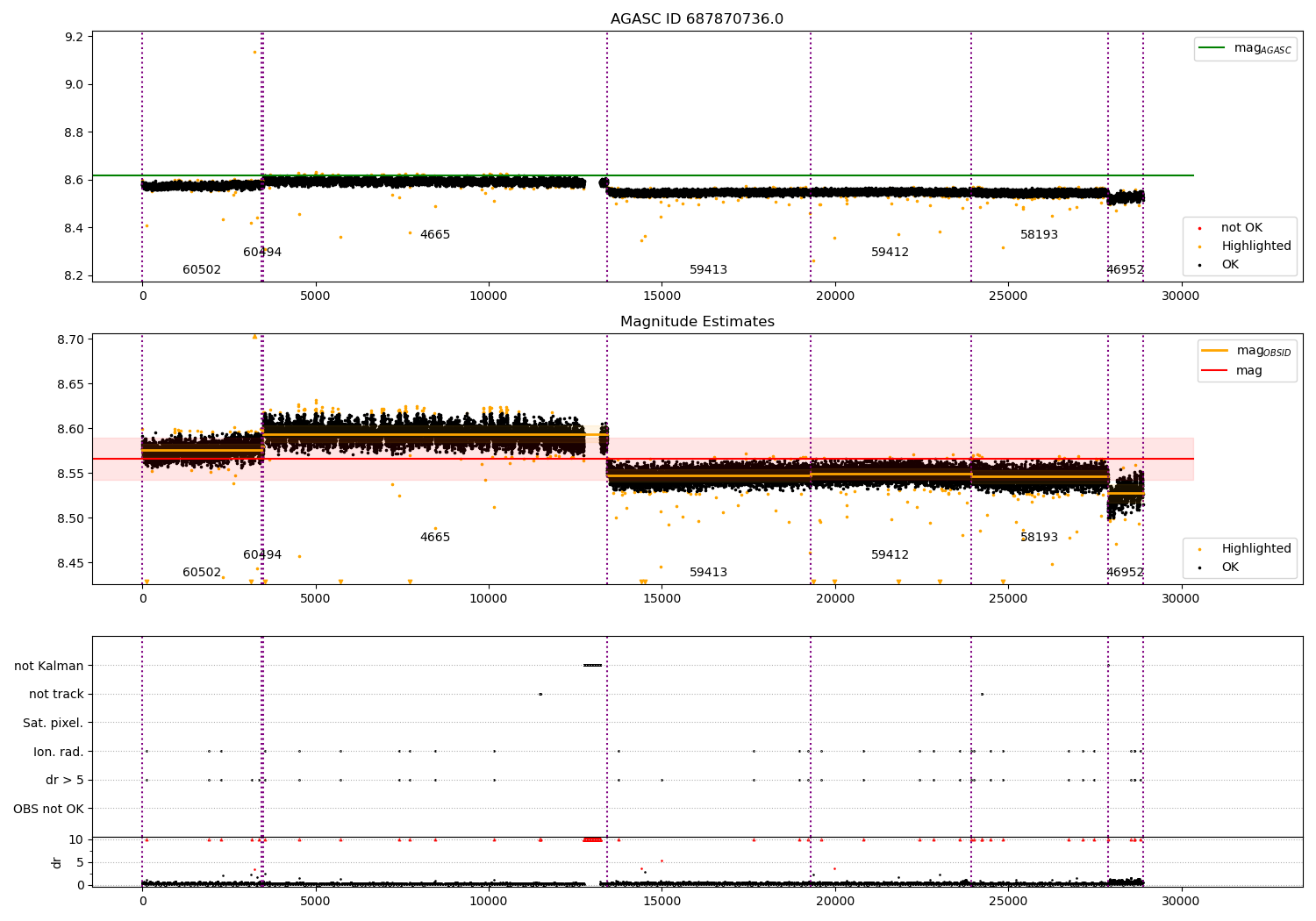Click the 8.45 y-axis tick label

tap(71, 563)
